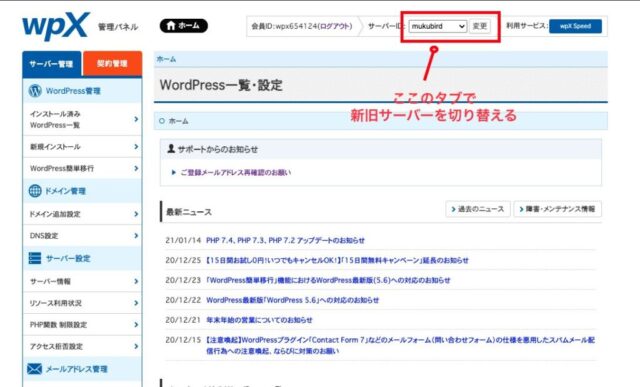
Task: Click the person icon beside サポートからのお知らせ
Action: (171, 149)
